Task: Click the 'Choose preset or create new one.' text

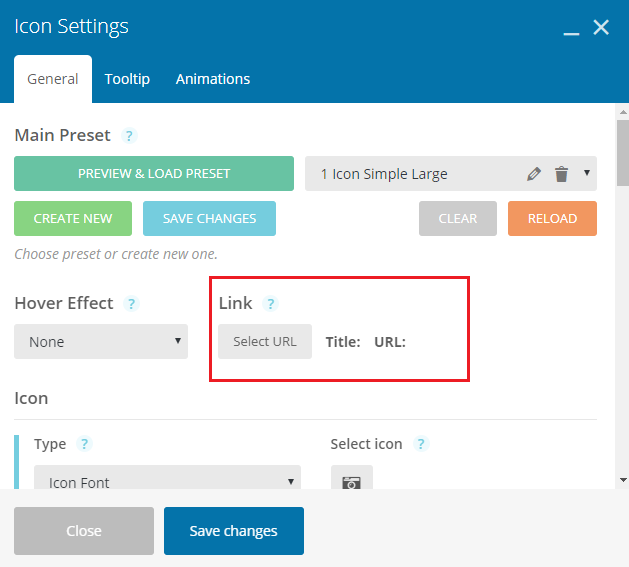Action: 116,254
